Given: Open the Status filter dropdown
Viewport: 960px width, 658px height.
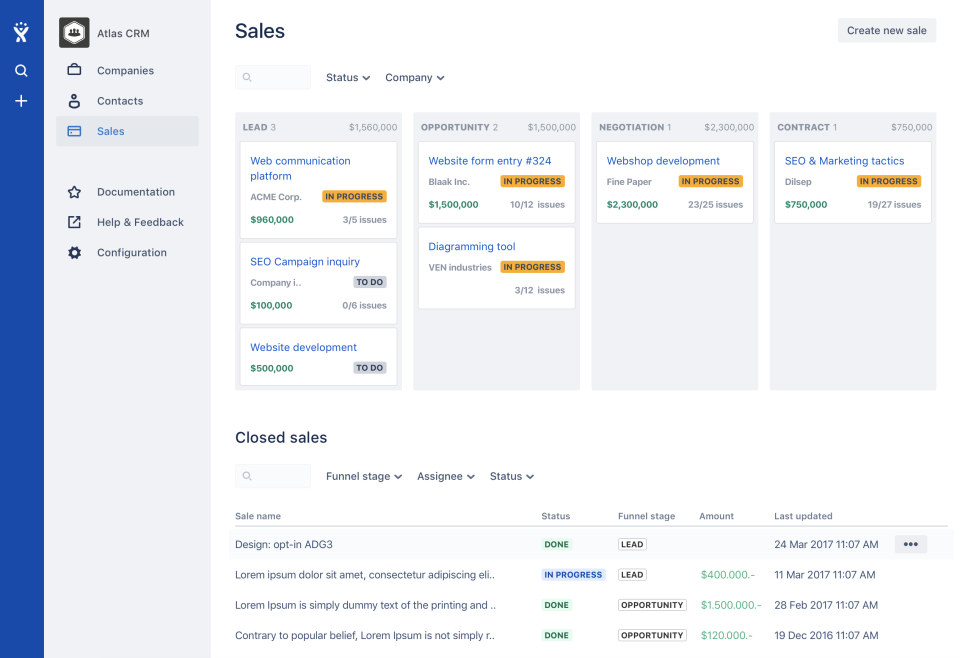Looking at the screenshot, I should (347, 77).
